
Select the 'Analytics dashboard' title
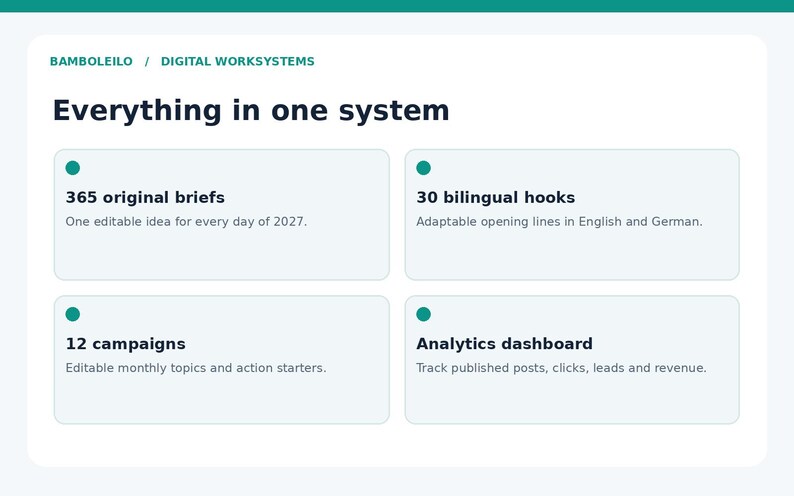click(504, 344)
